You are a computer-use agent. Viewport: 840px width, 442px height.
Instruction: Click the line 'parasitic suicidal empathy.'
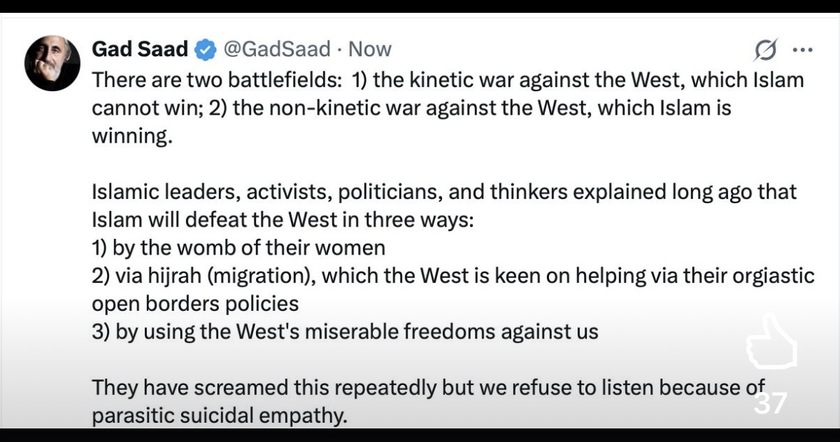[x=220, y=414]
